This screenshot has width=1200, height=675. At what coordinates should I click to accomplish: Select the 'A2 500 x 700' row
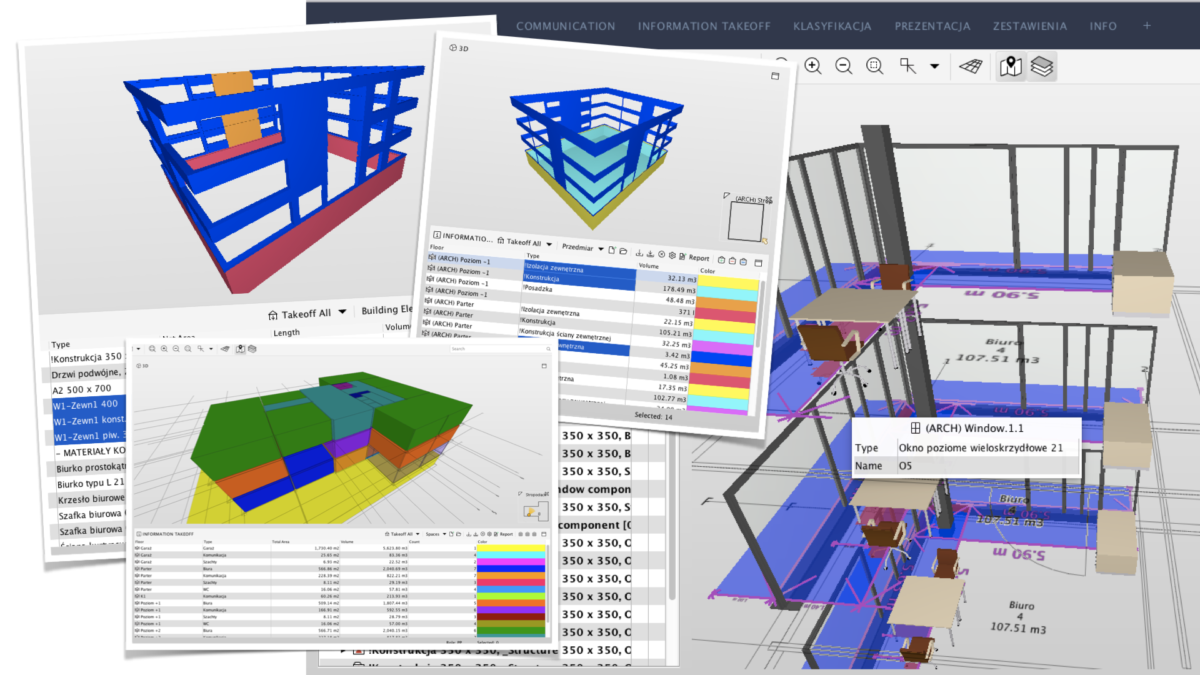84,391
